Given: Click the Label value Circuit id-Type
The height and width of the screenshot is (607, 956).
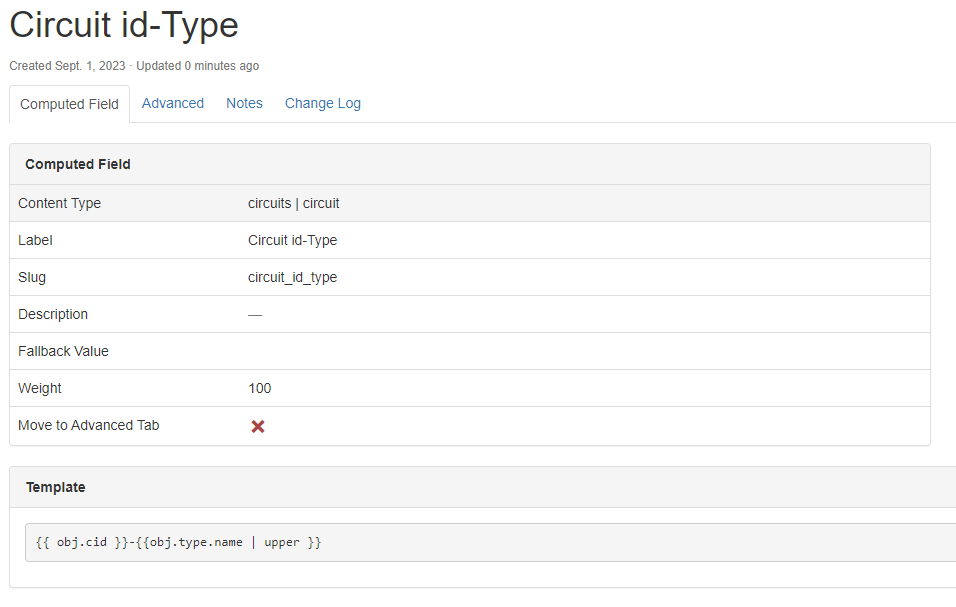Looking at the screenshot, I should 292,240.
